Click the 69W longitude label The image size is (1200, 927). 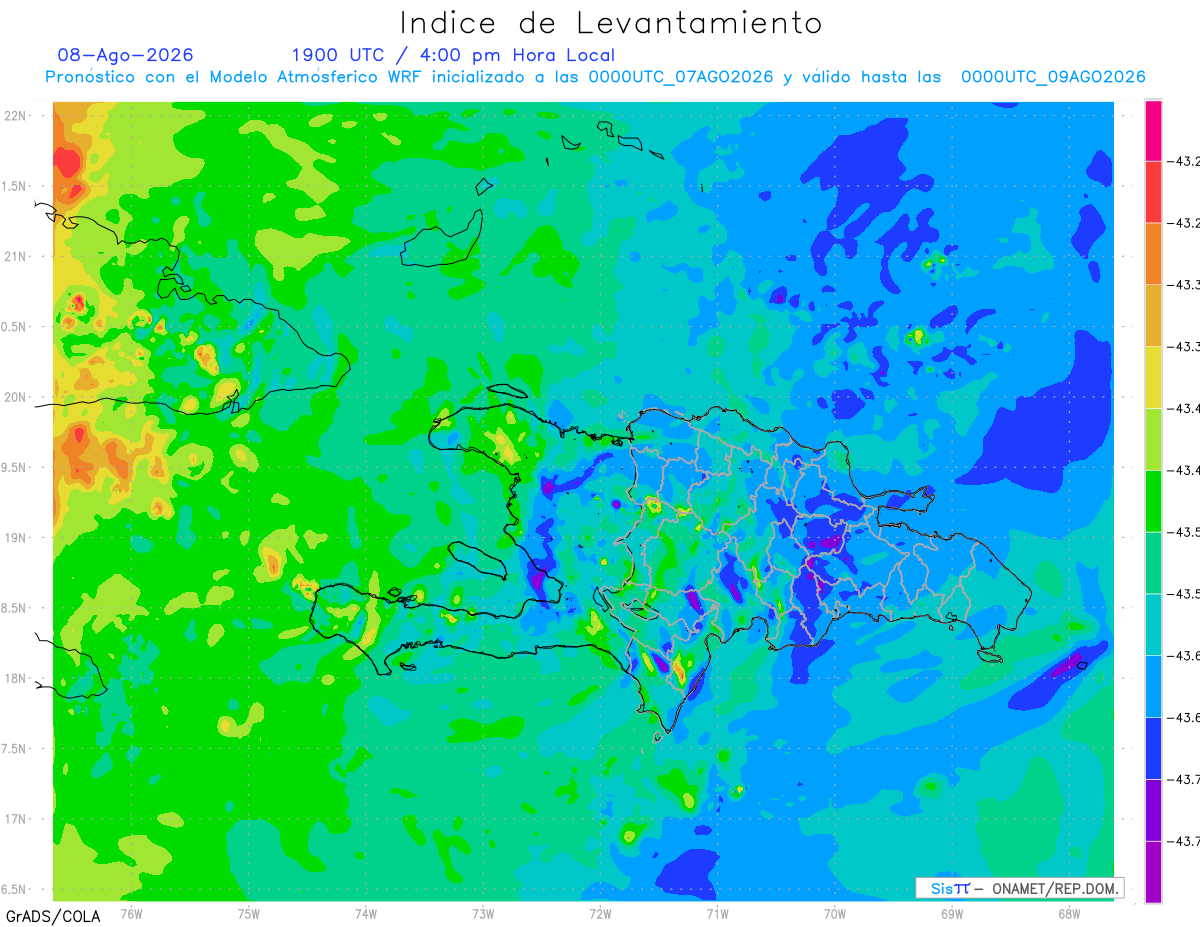coord(952,913)
